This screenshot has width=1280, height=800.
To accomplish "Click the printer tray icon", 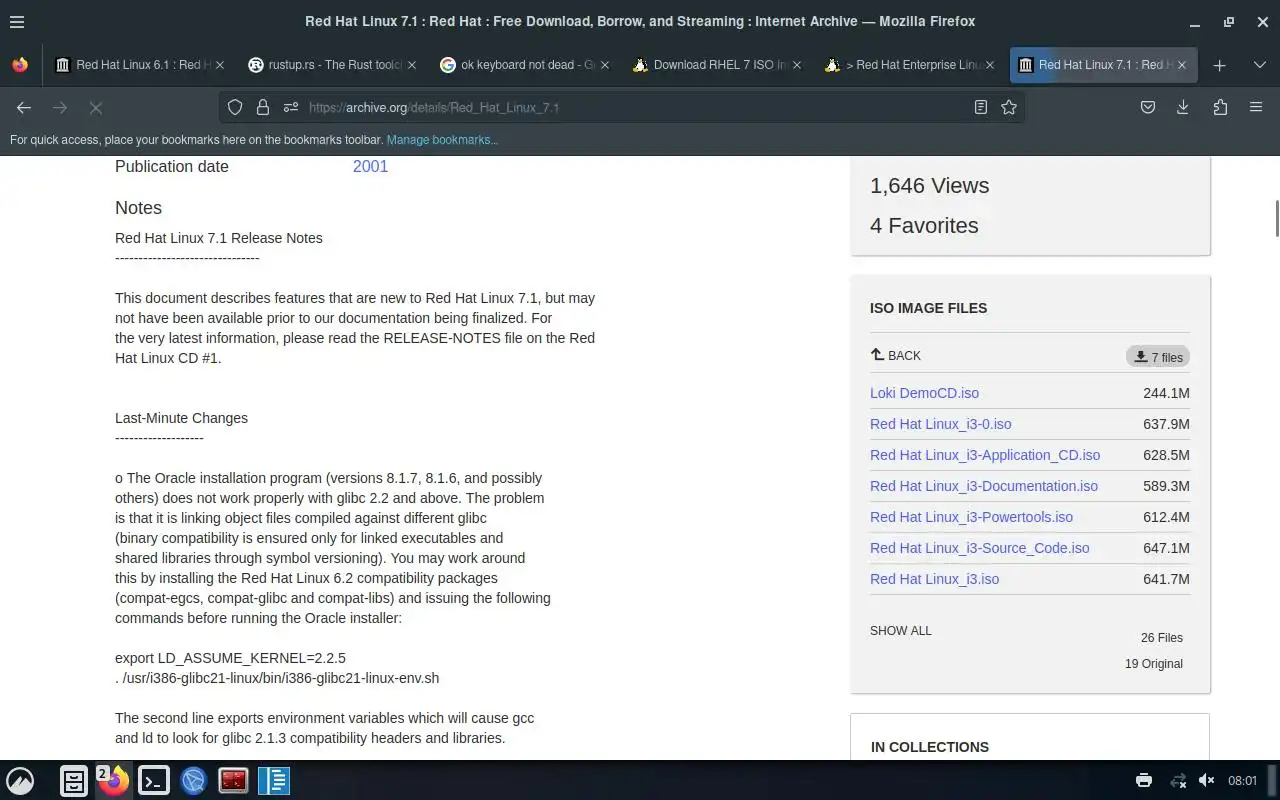I will pyautogui.click(x=1144, y=781).
